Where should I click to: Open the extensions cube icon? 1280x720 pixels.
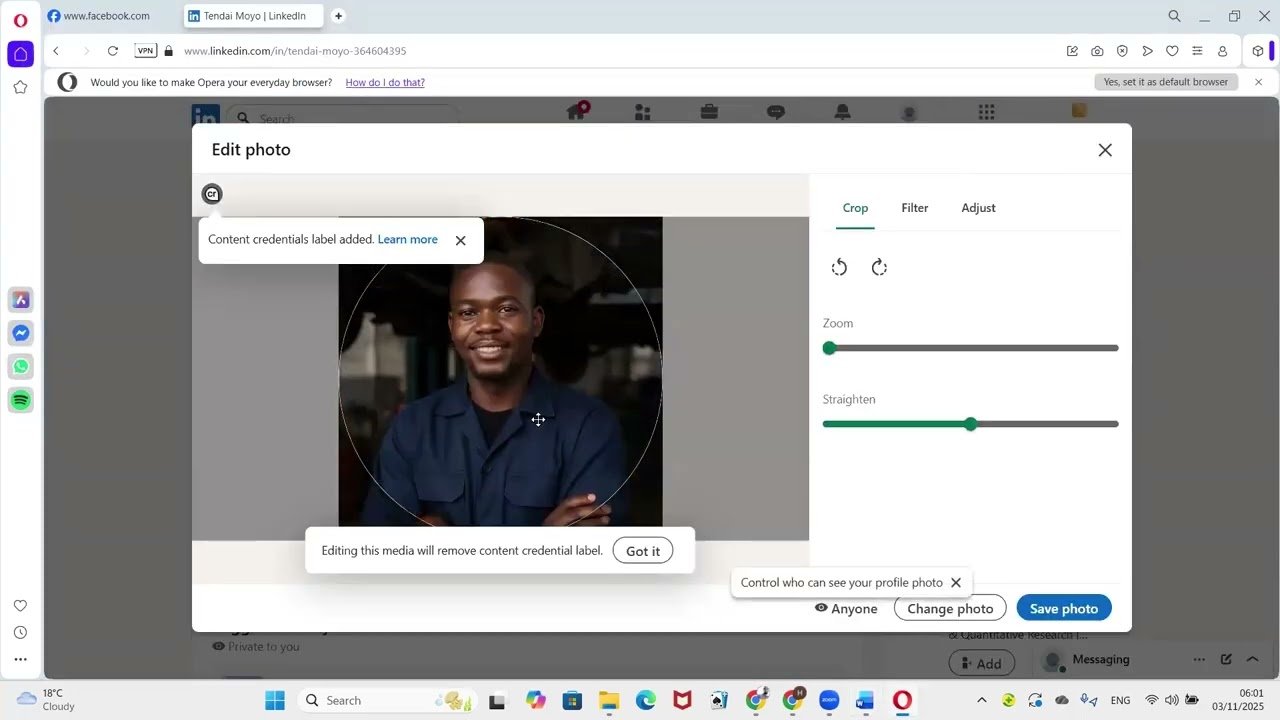(1258, 51)
